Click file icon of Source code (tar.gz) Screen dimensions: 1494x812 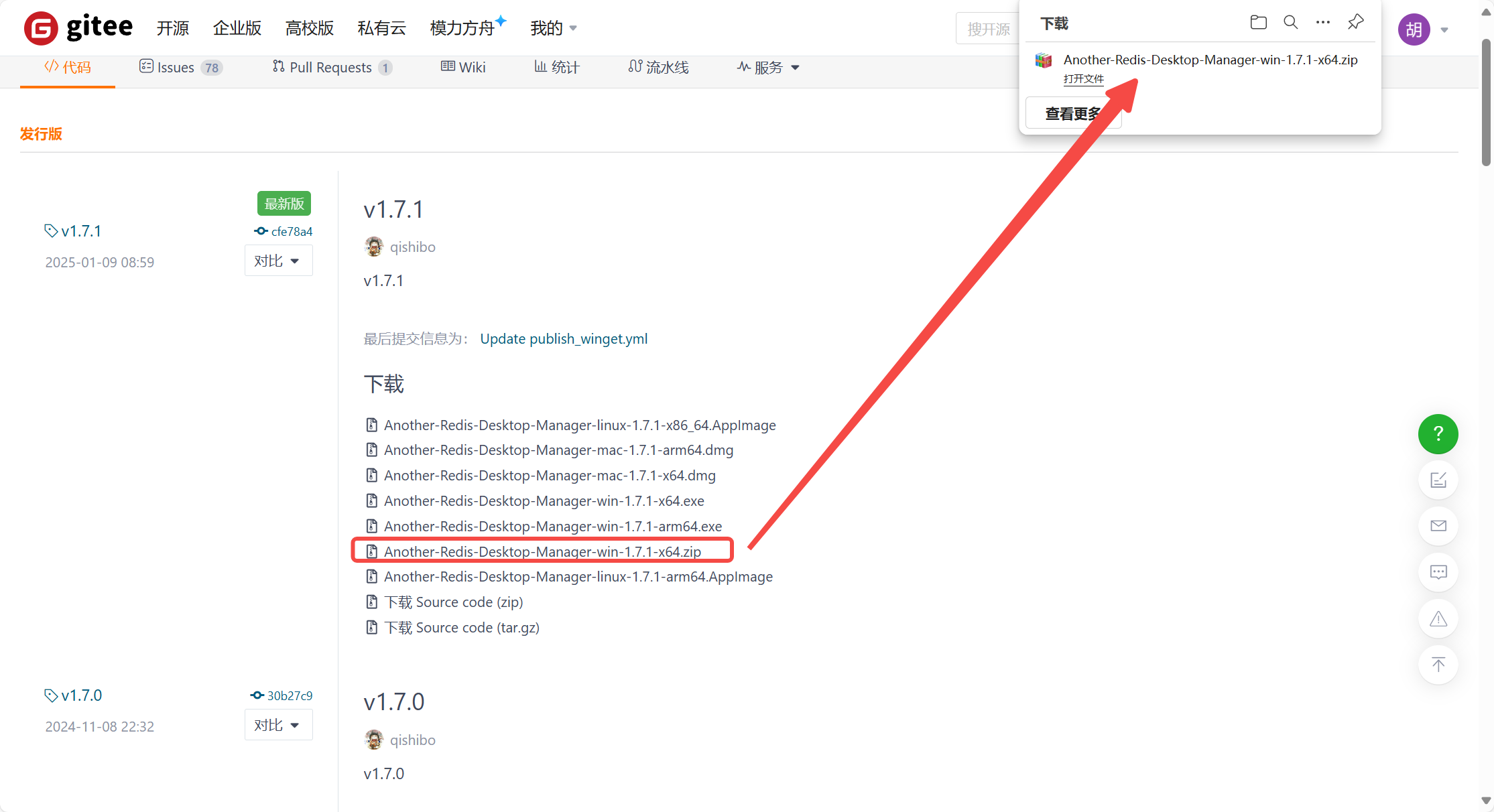click(x=371, y=627)
